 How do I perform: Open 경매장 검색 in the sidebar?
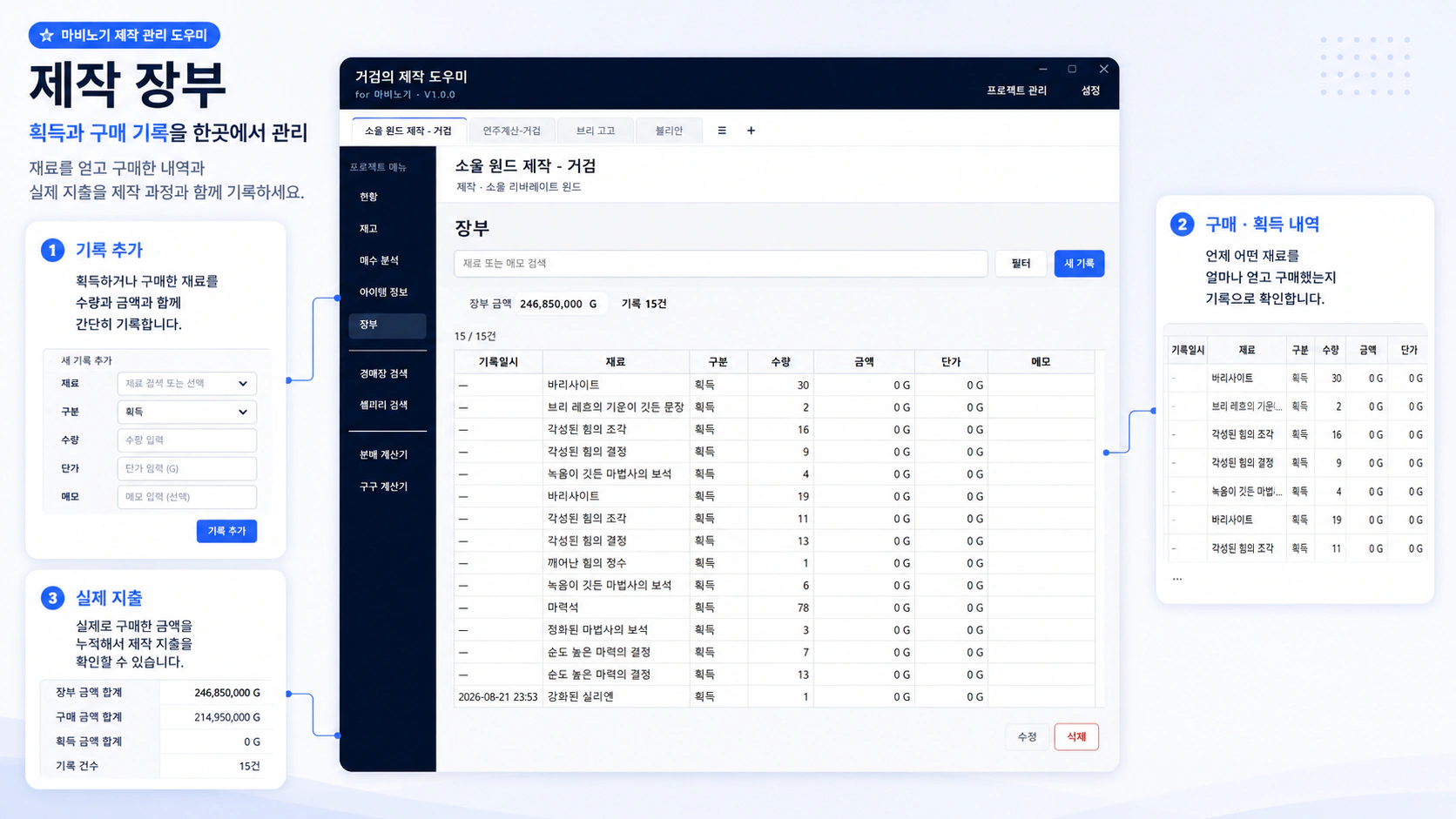tap(388, 373)
